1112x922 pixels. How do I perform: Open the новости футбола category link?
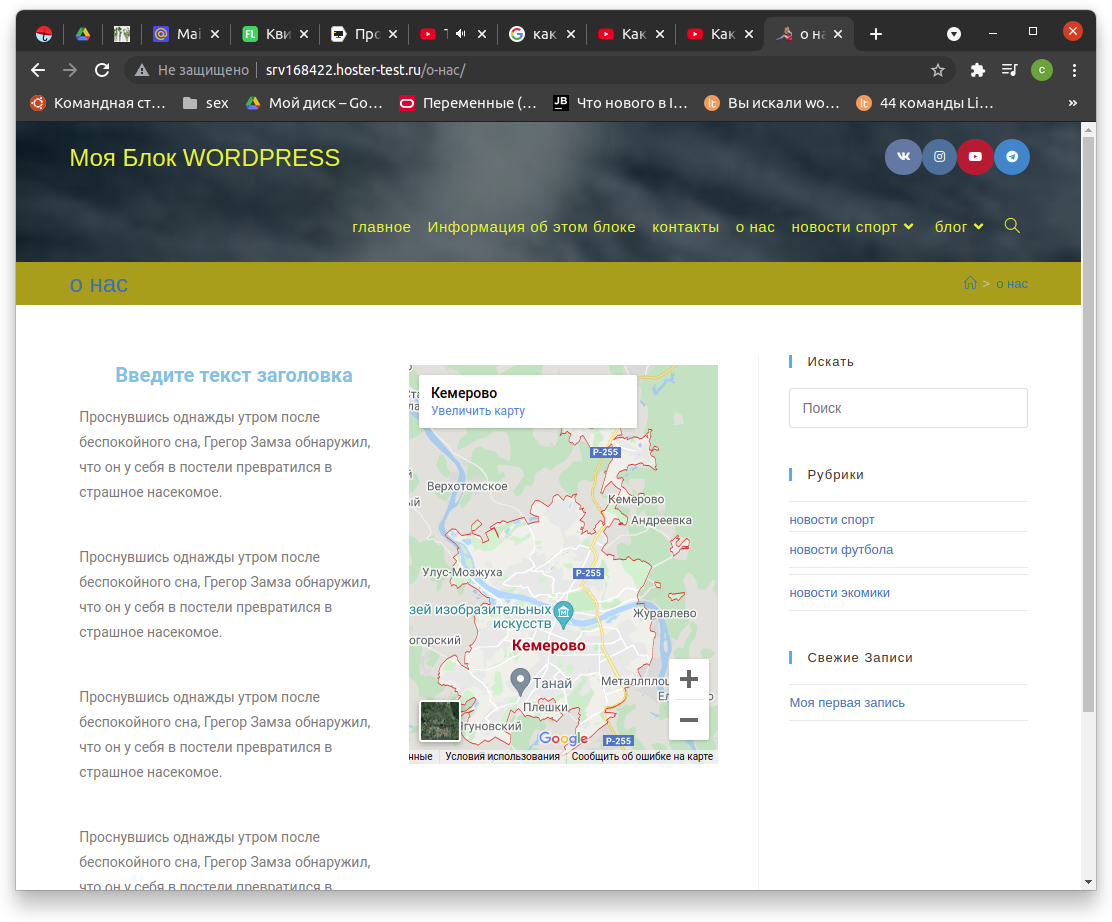tap(841, 550)
